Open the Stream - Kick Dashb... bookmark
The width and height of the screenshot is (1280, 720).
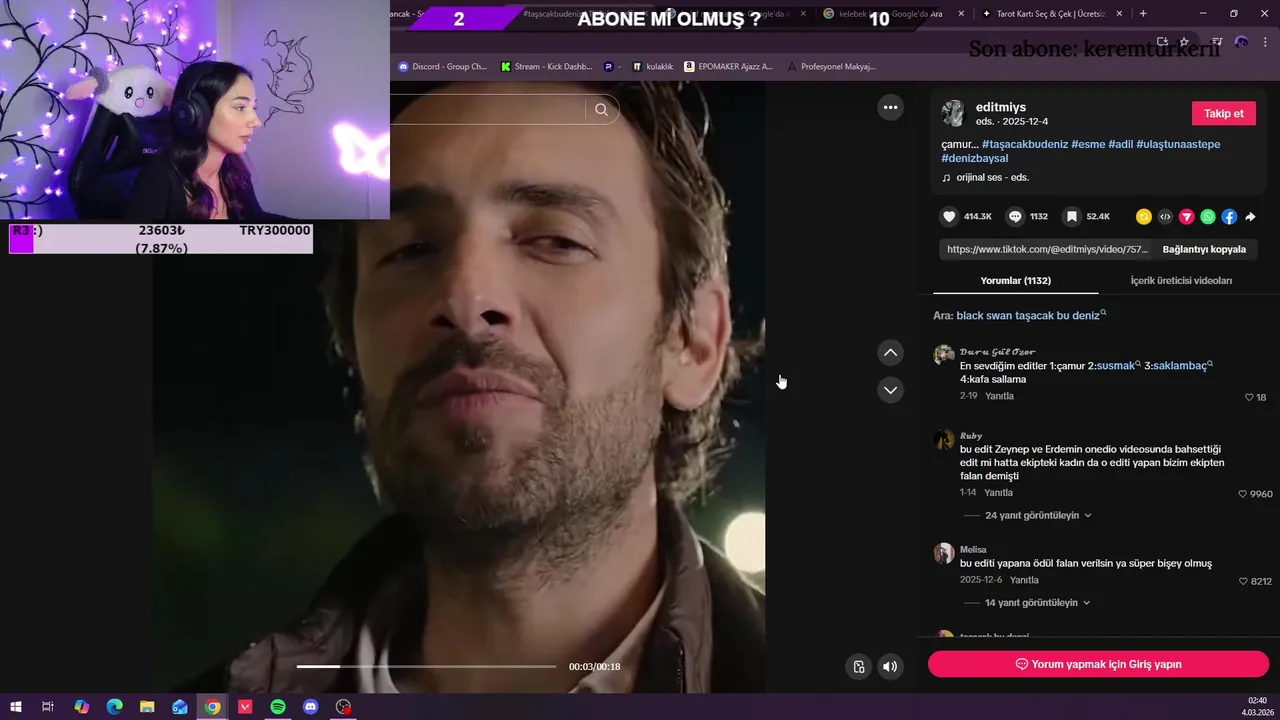[x=546, y=66]
